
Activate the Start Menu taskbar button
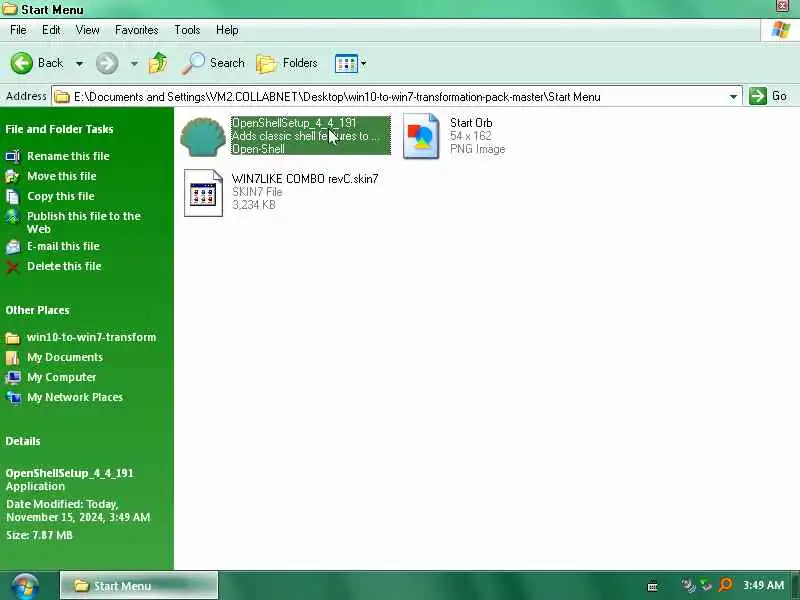pos(139,586)
